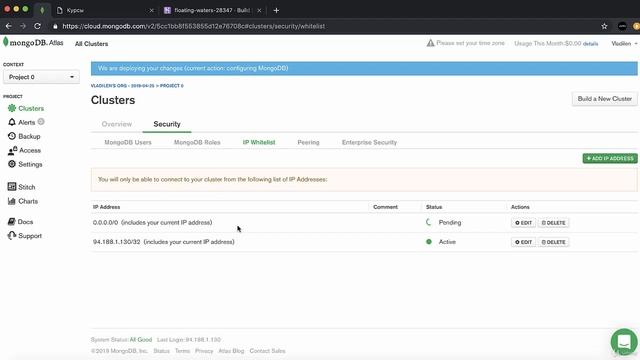Open the MongoDB Users subtab
The image size is (640, 360).
pyautogui.click(x=128, y=142)
